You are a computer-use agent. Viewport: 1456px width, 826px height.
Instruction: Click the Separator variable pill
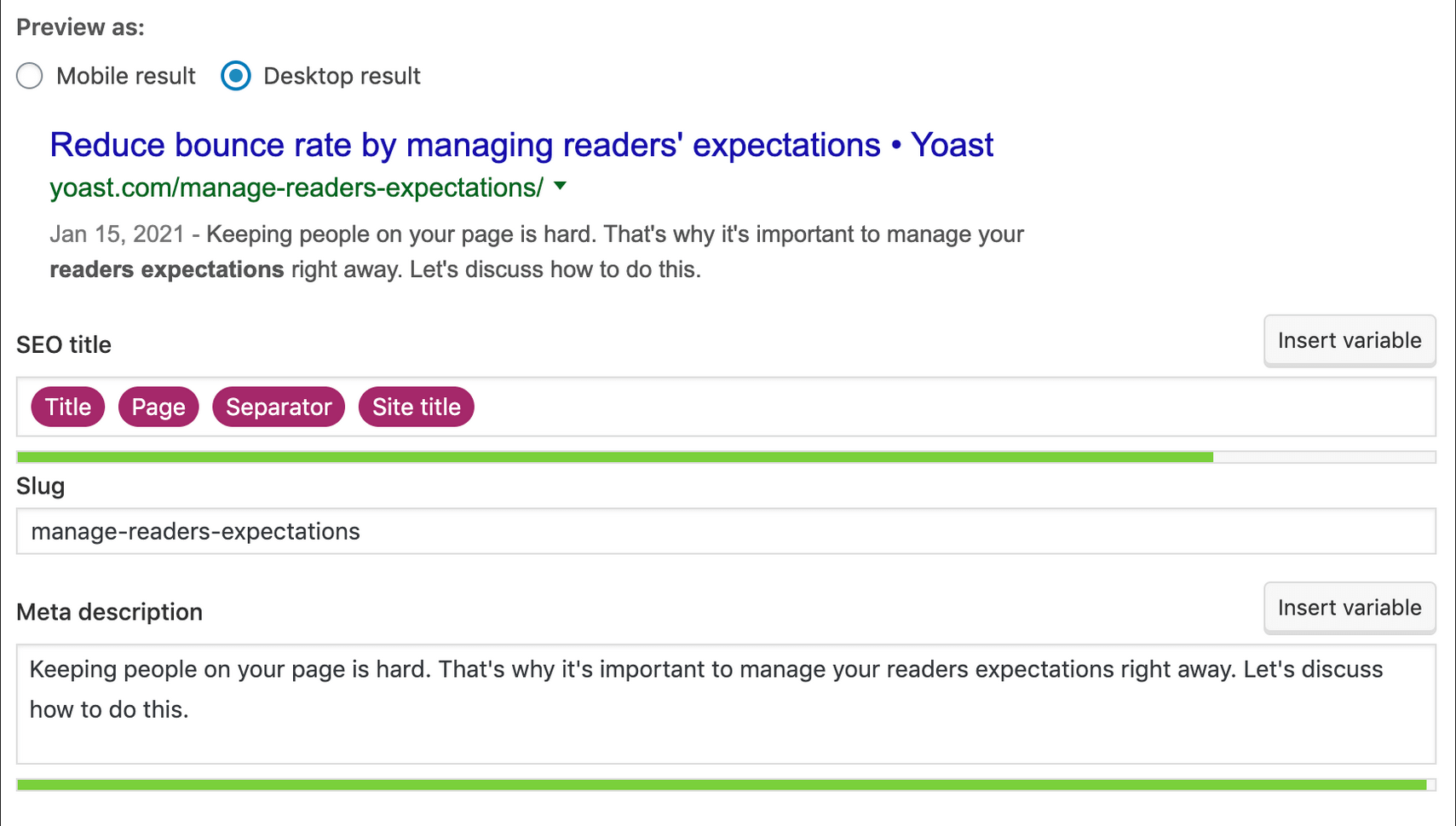[x=278, y=407]
